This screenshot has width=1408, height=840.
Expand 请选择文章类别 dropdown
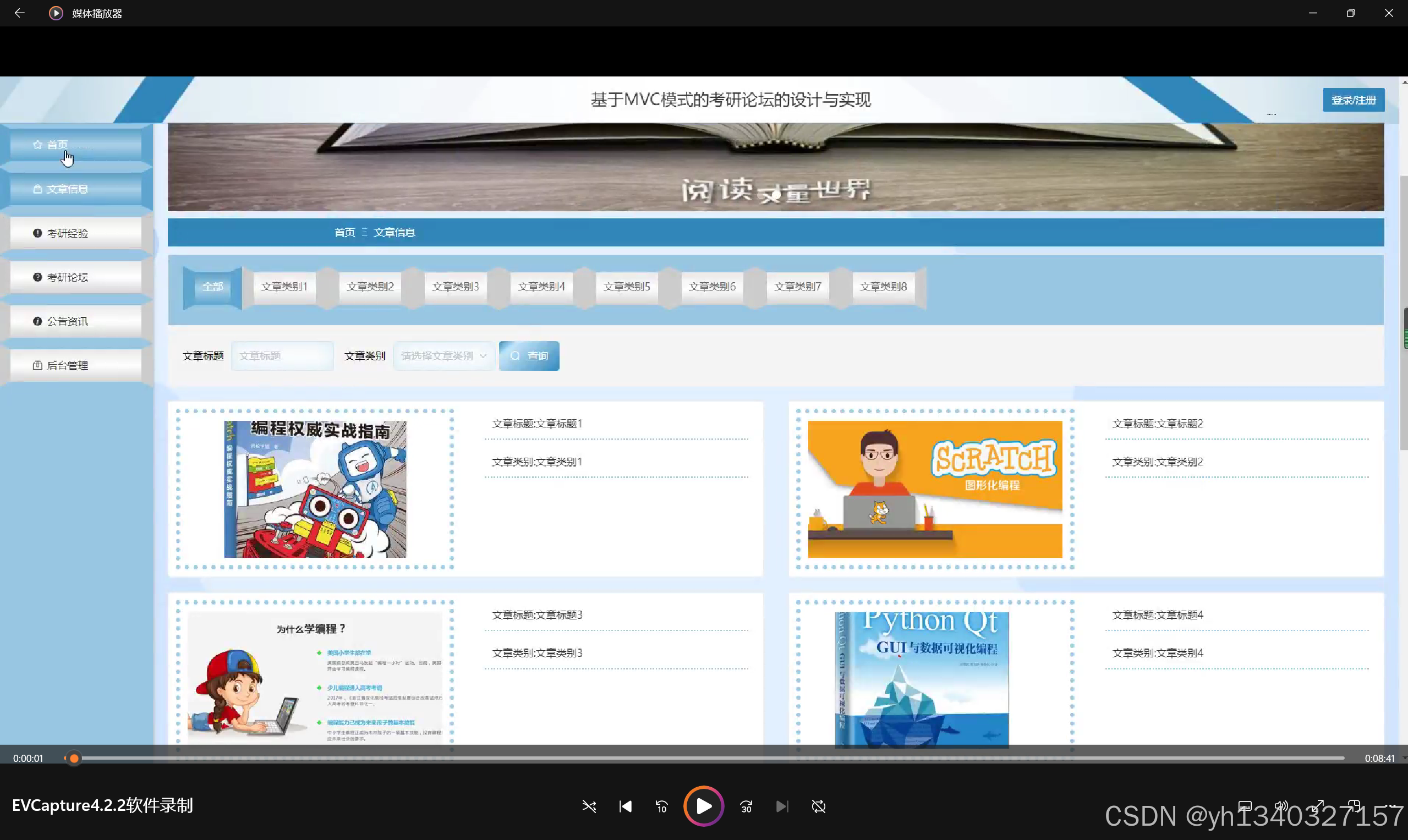[x=443, y=356]
